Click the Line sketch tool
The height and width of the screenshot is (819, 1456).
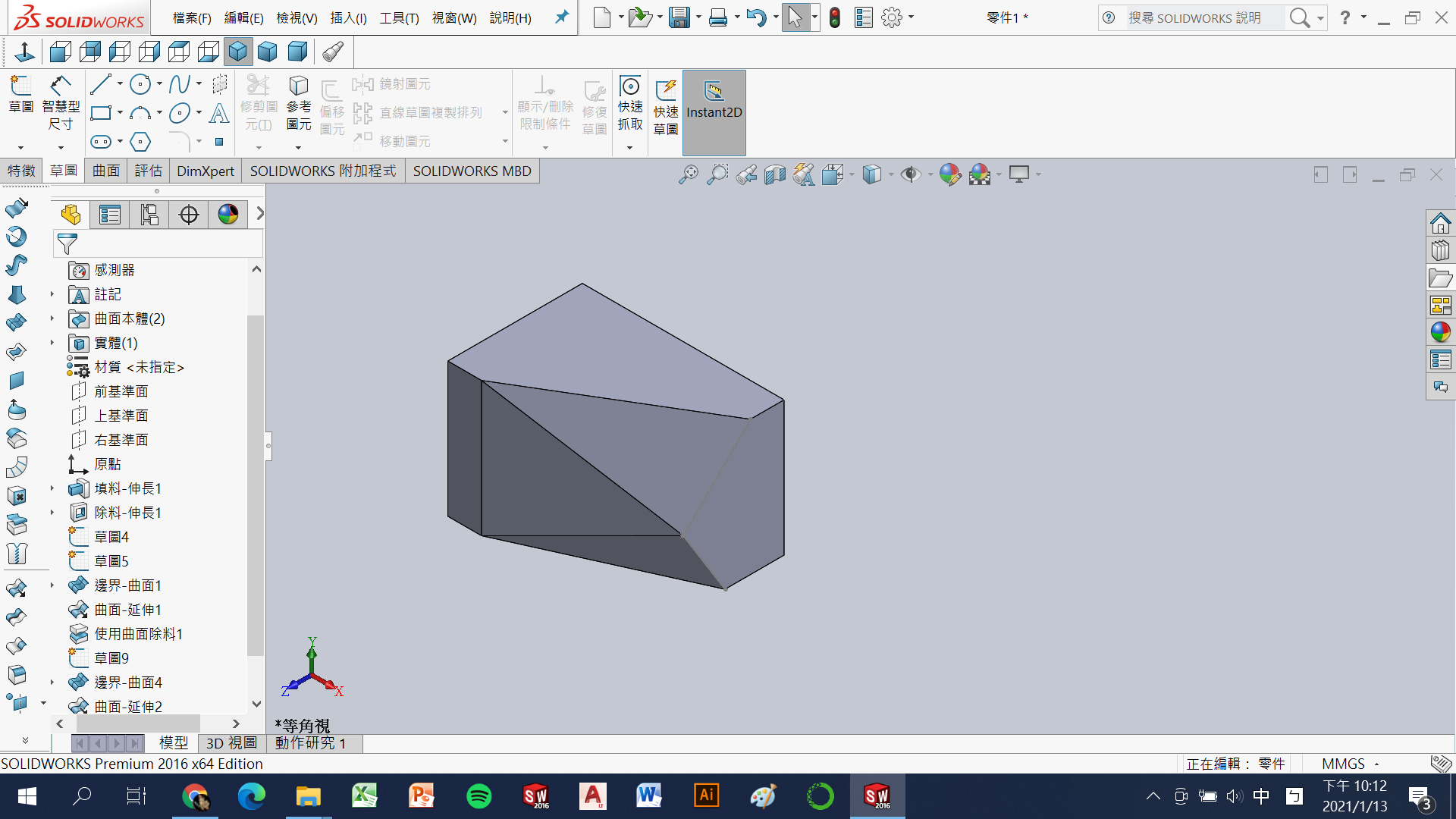(x=100, y=84)
